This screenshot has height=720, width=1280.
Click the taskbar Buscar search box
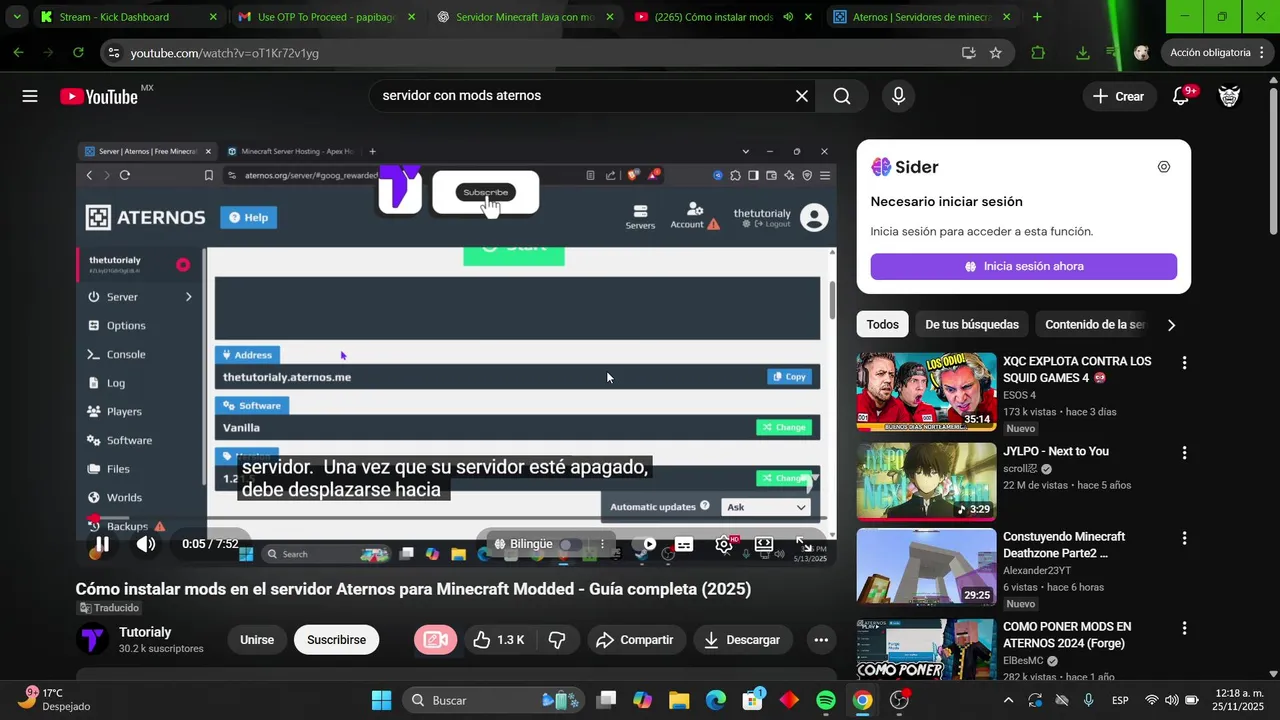(494, 700)
